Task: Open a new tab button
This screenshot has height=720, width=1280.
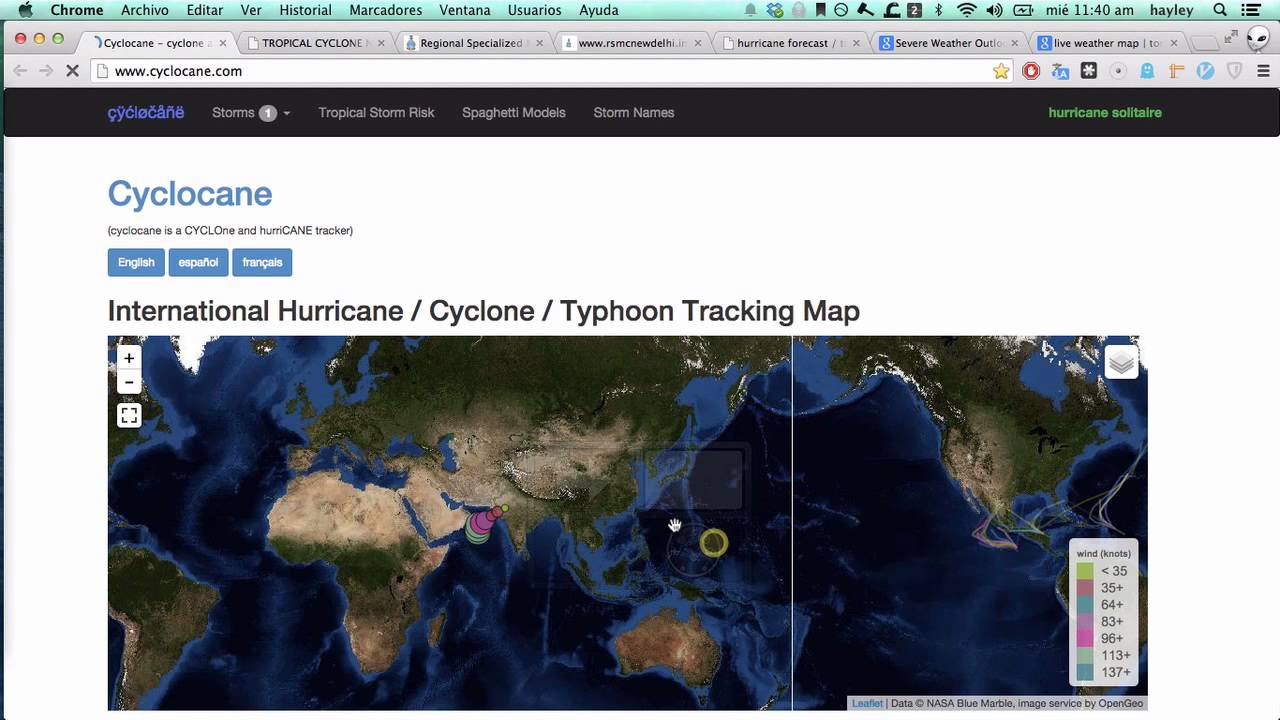Action: 1206,43
